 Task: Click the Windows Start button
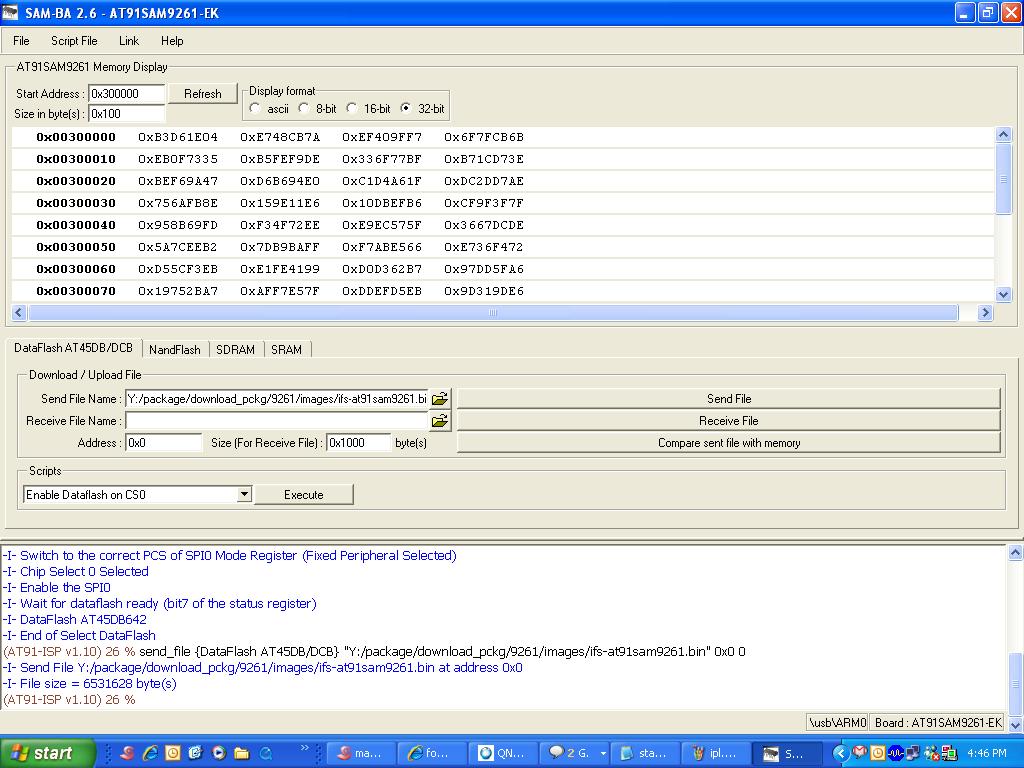pyautogui.click(x=48, y=753)
